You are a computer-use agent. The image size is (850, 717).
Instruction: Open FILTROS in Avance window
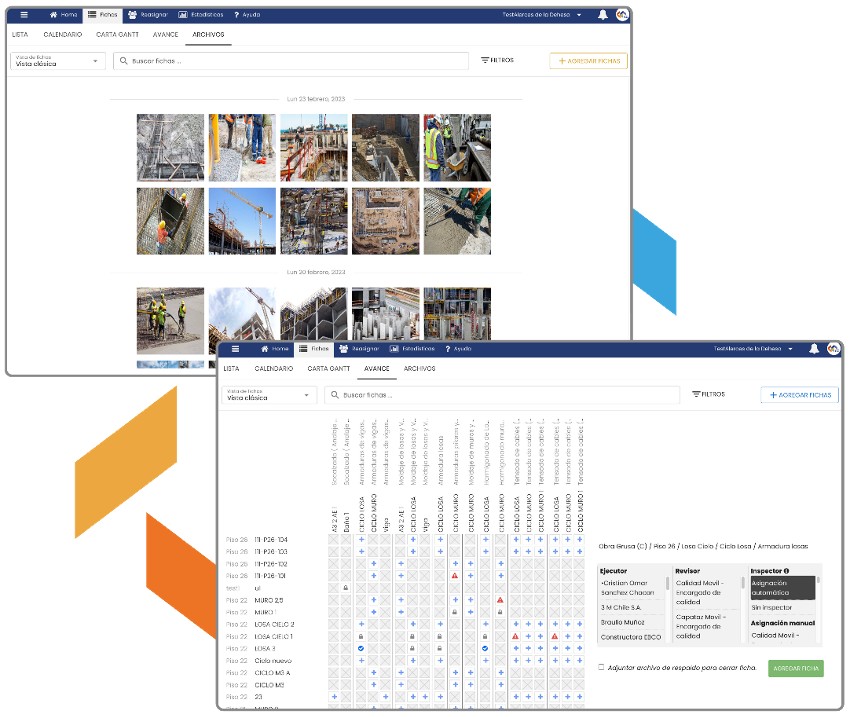coord(708,395)
